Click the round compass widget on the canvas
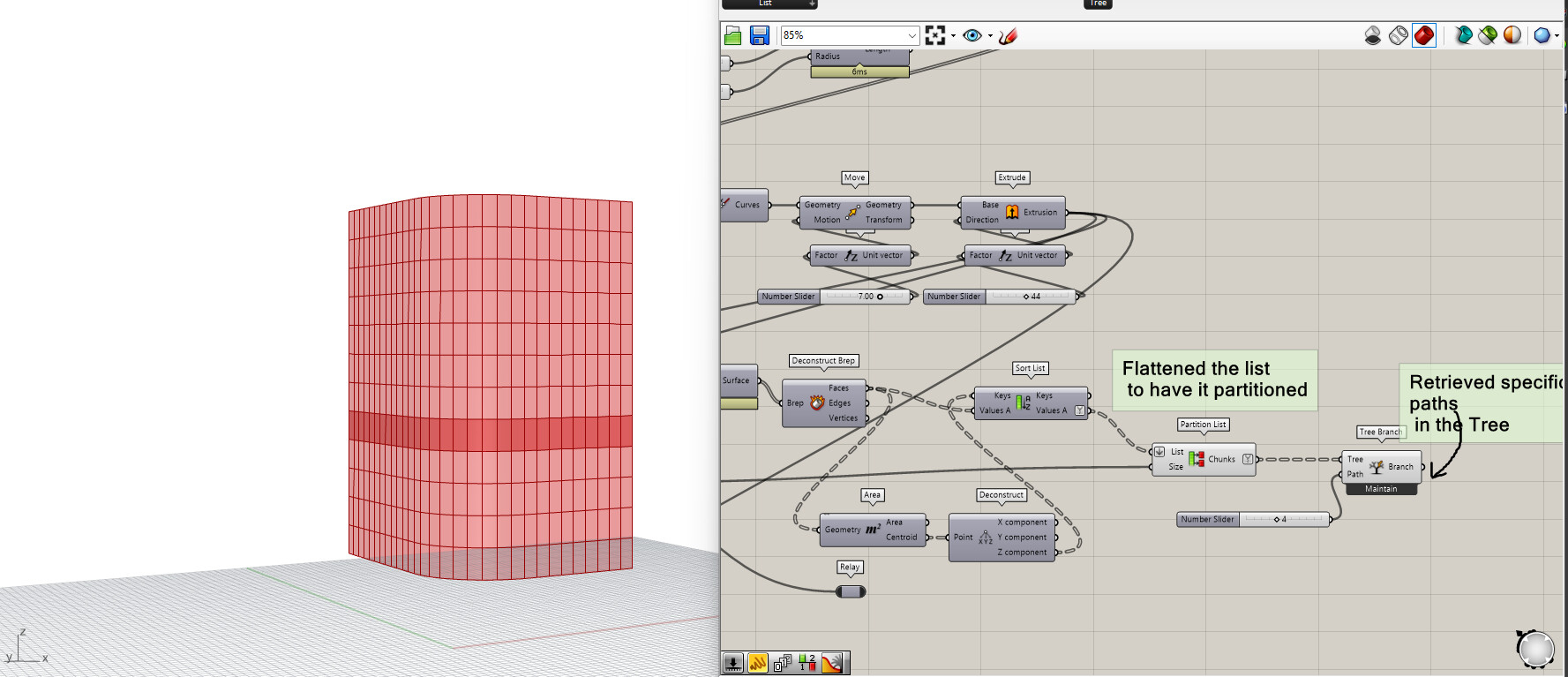The image size is (1568, 677). point(1535,649)
